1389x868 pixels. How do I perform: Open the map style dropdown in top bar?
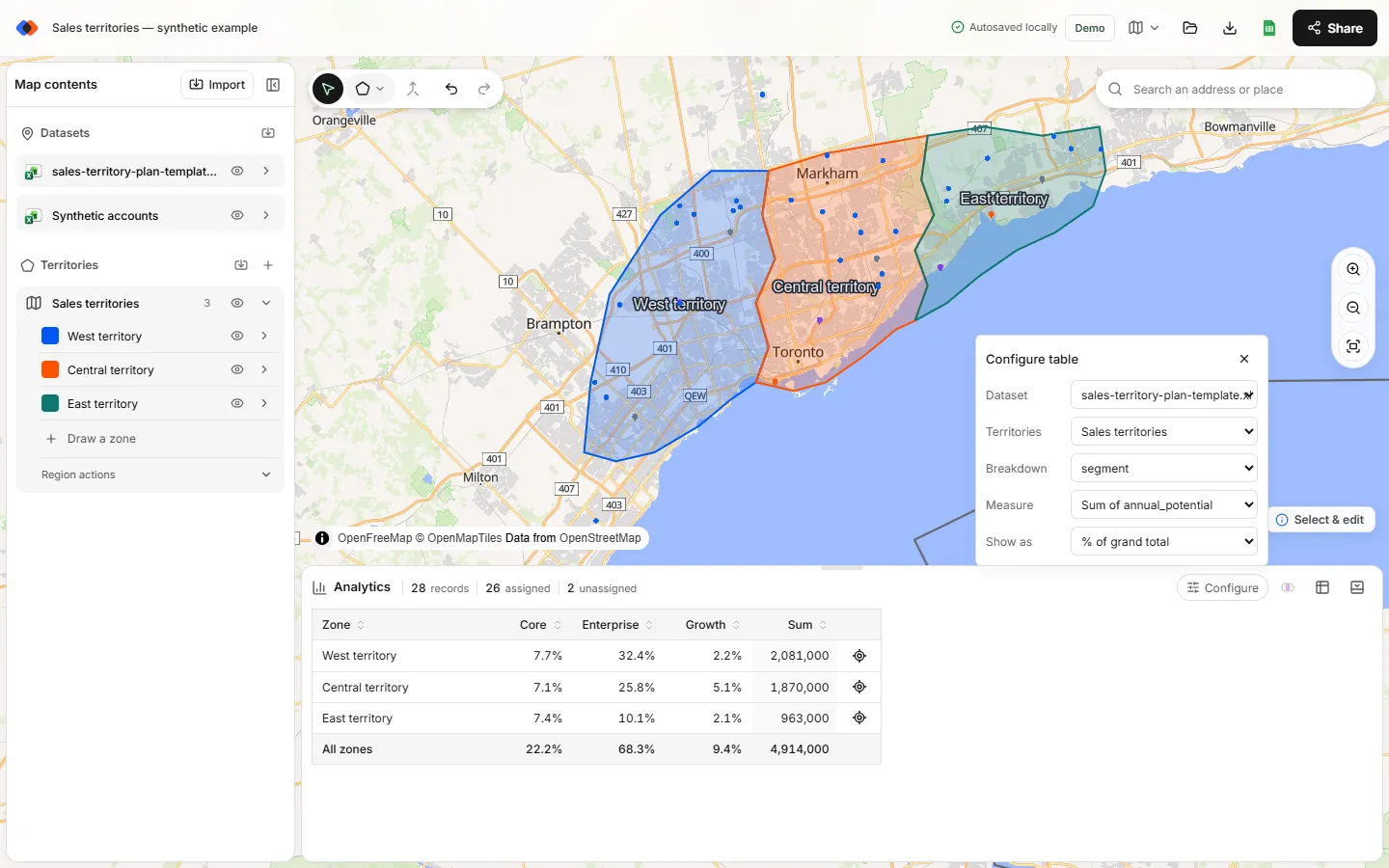(x=1143, y=28)
